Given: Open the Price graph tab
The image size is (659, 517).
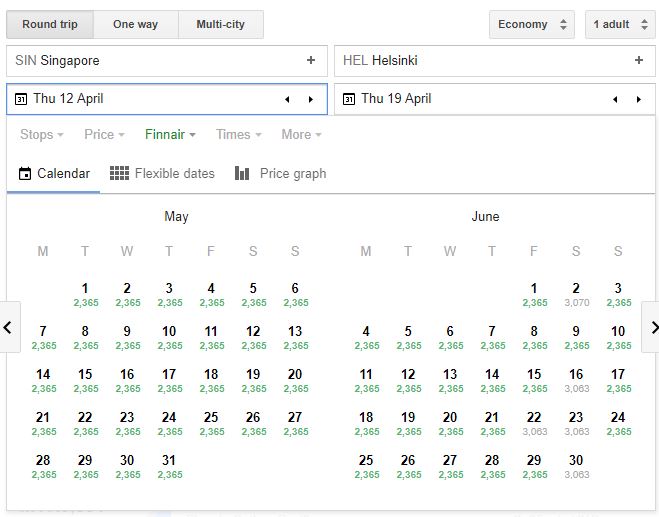Looking at the screenshot, I should pyautogui.click(x=280, y=173).
